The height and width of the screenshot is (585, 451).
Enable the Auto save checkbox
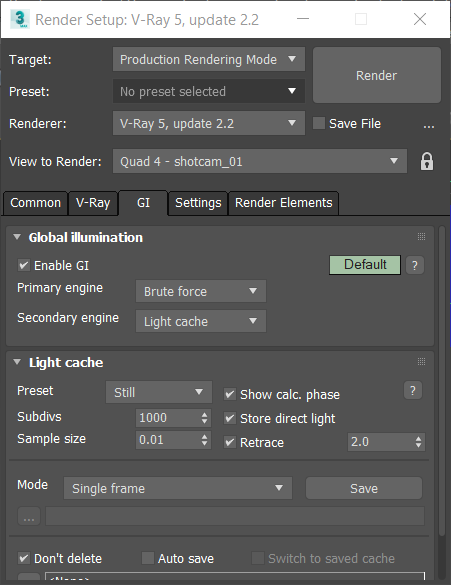coord(148,559)
